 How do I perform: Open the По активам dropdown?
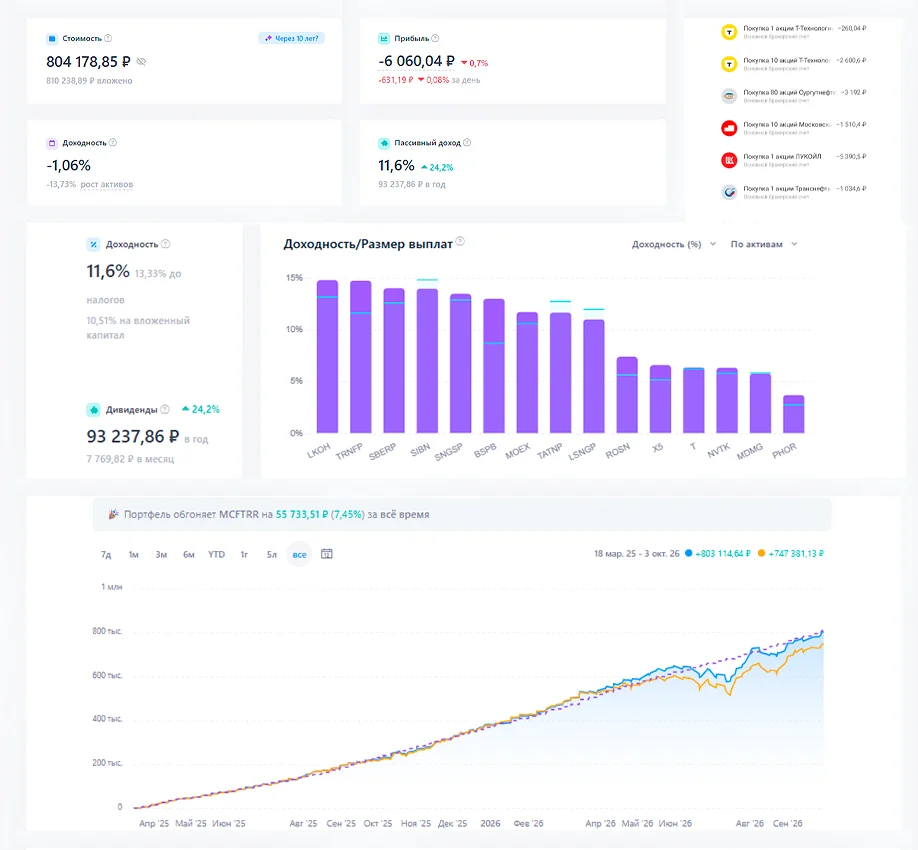click(763, 244)
